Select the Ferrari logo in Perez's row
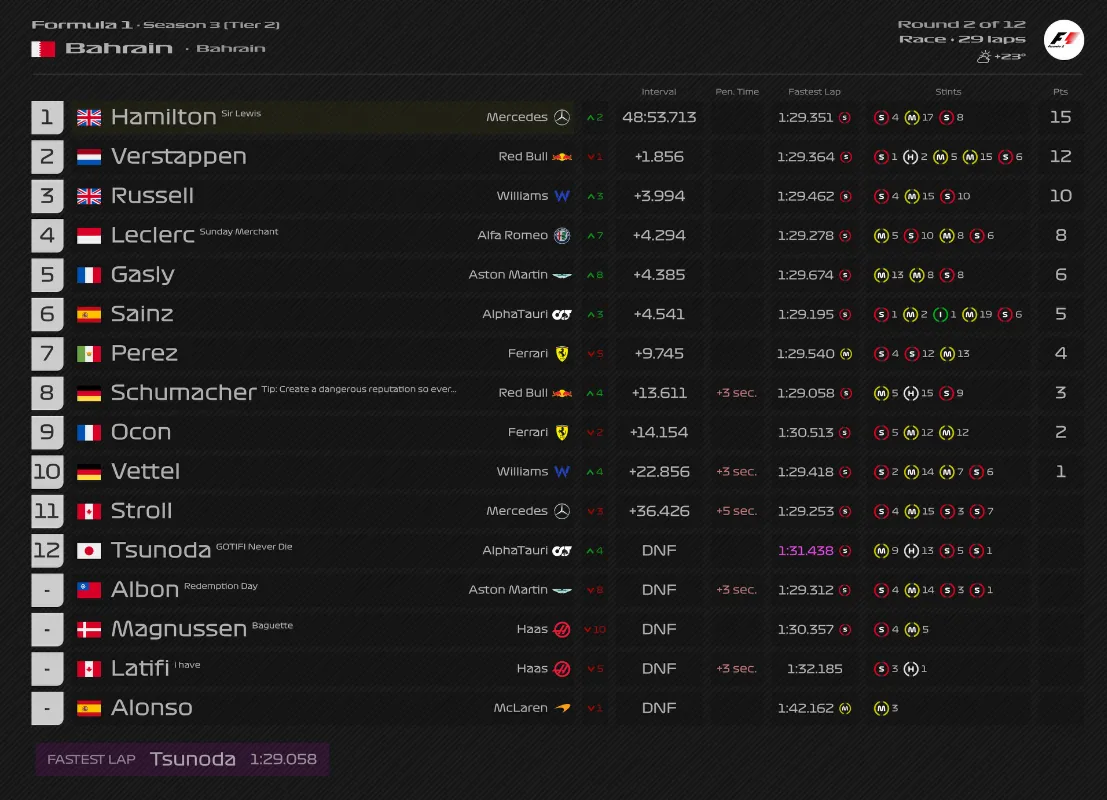Viewport: 1107px width, 800px height. 563,353
